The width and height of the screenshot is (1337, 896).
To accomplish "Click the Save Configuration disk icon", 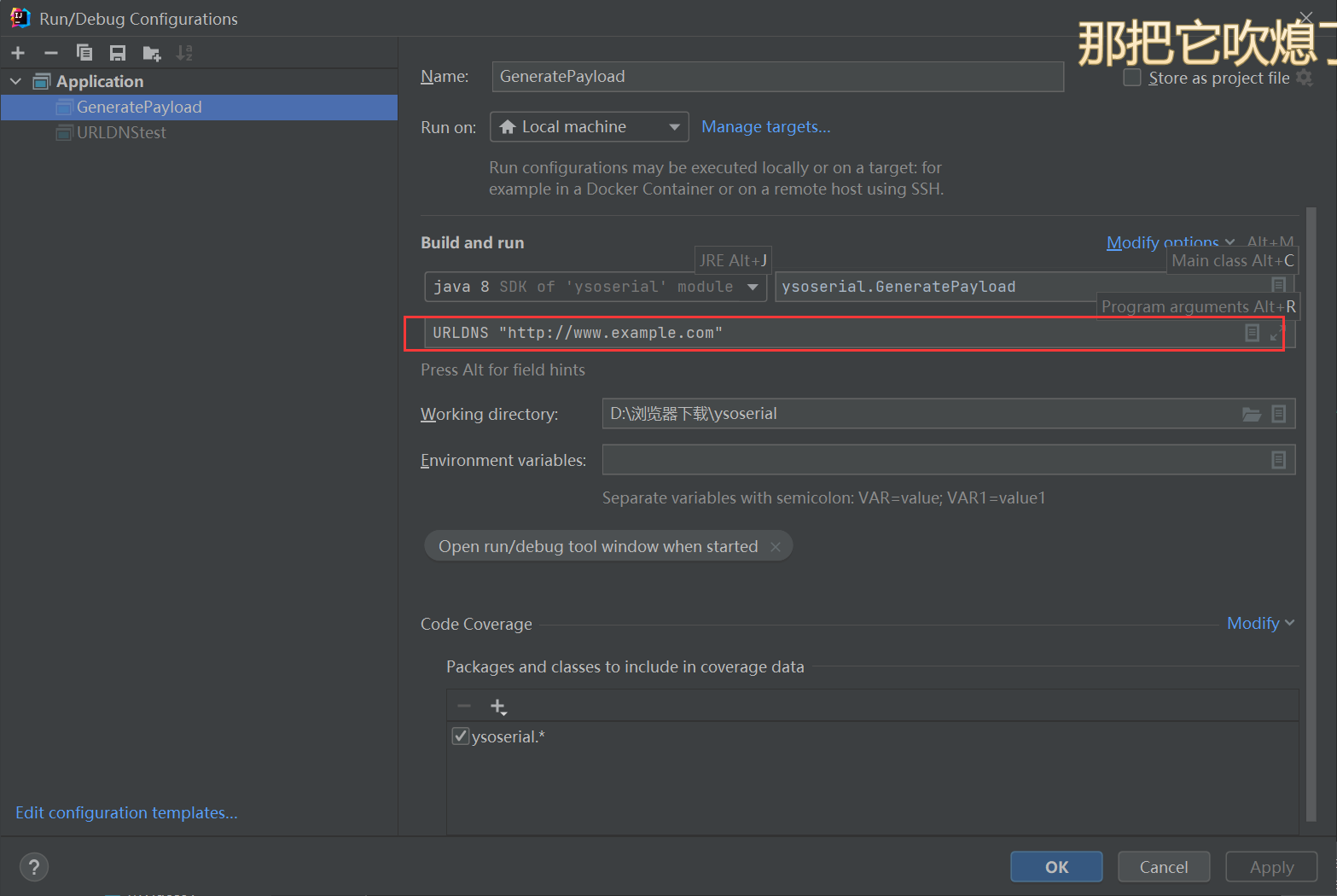I will (x=118, y=53).
